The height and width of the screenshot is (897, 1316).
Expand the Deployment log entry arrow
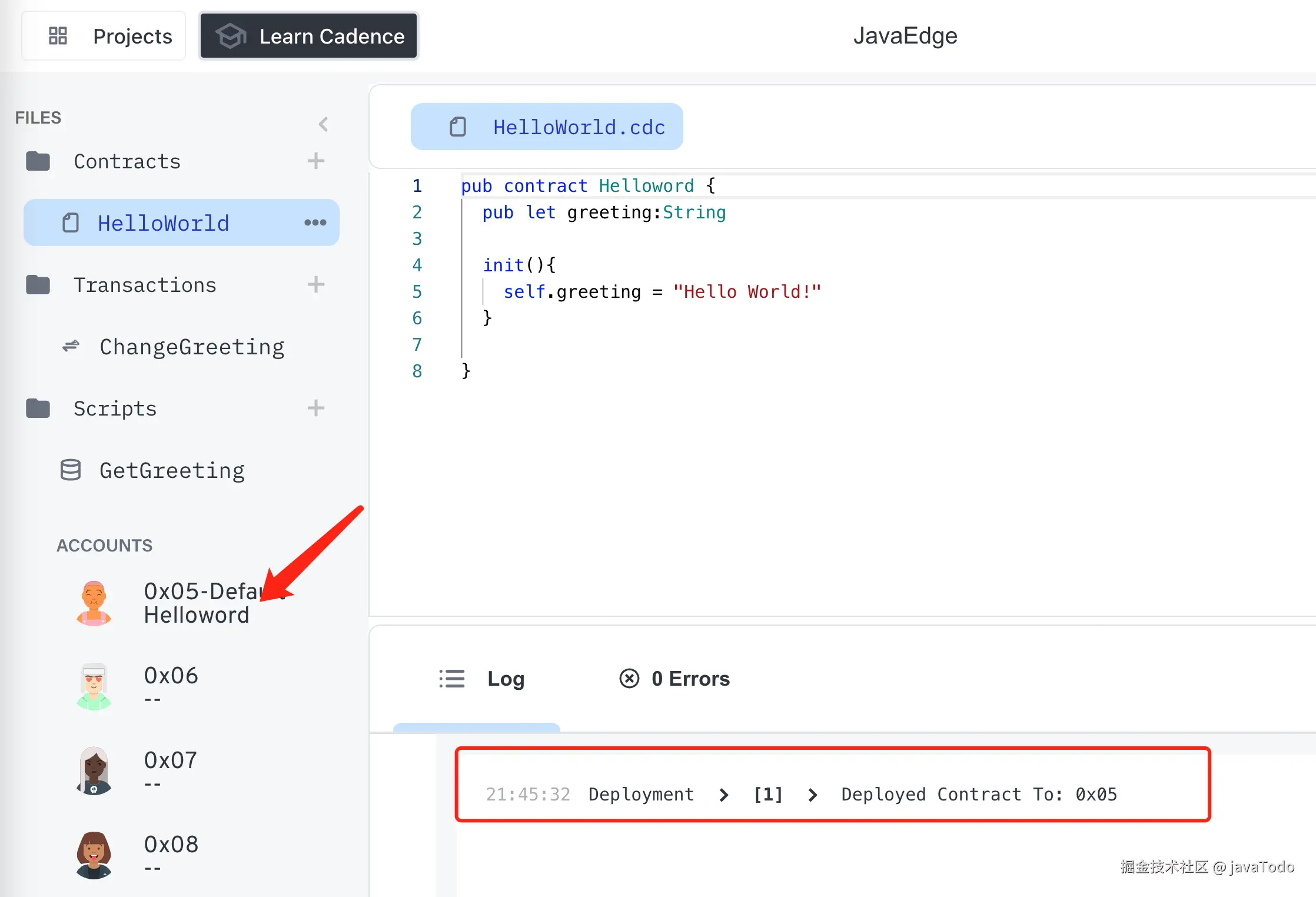724,795
